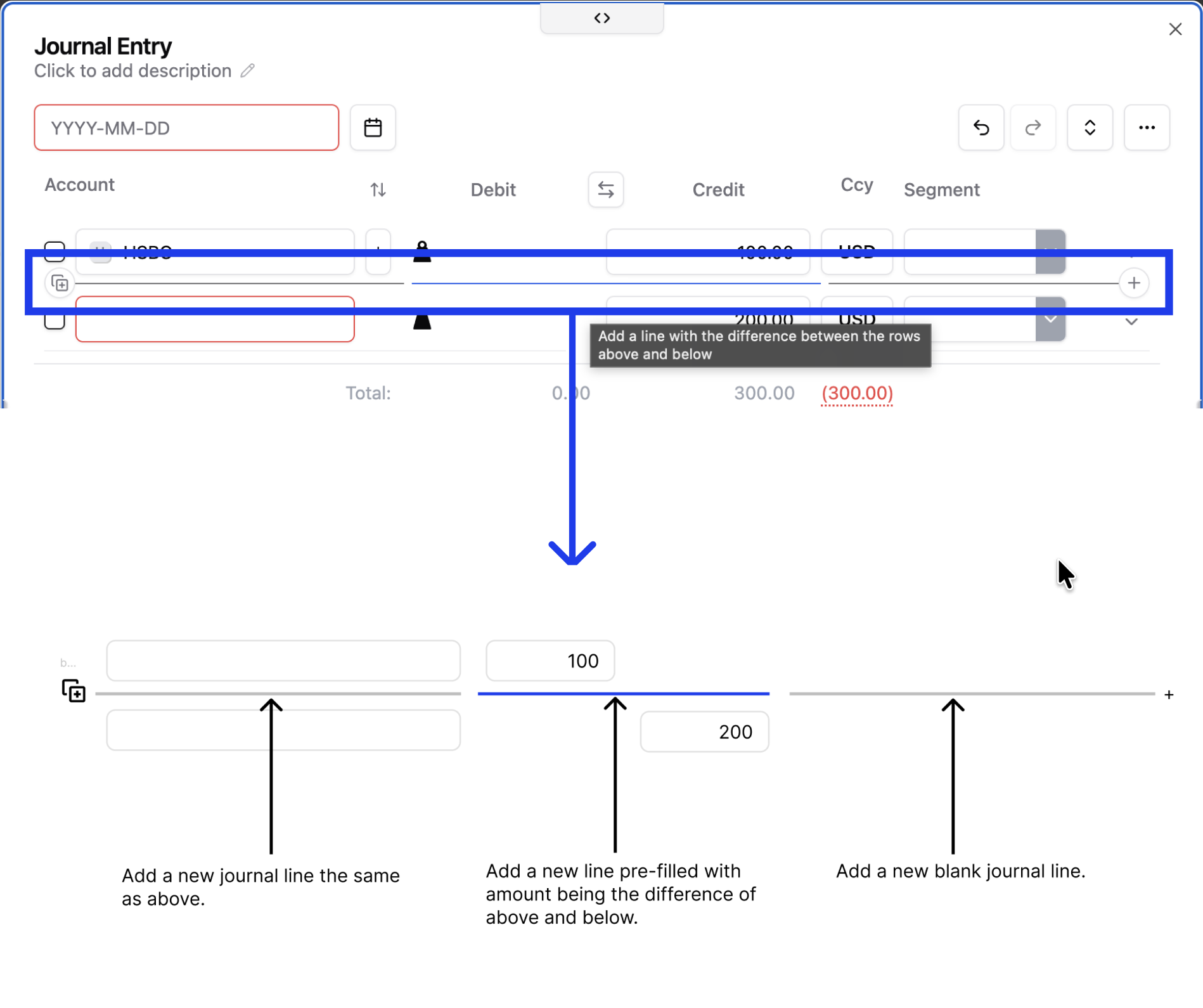Click the Segment column header
The height and width of the screenshot is (1008, 1203).
click(941, 190)
